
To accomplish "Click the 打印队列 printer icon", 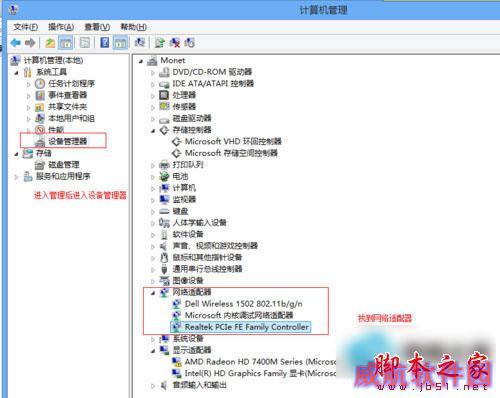I will pyautogui.click(x=164, y=165).
